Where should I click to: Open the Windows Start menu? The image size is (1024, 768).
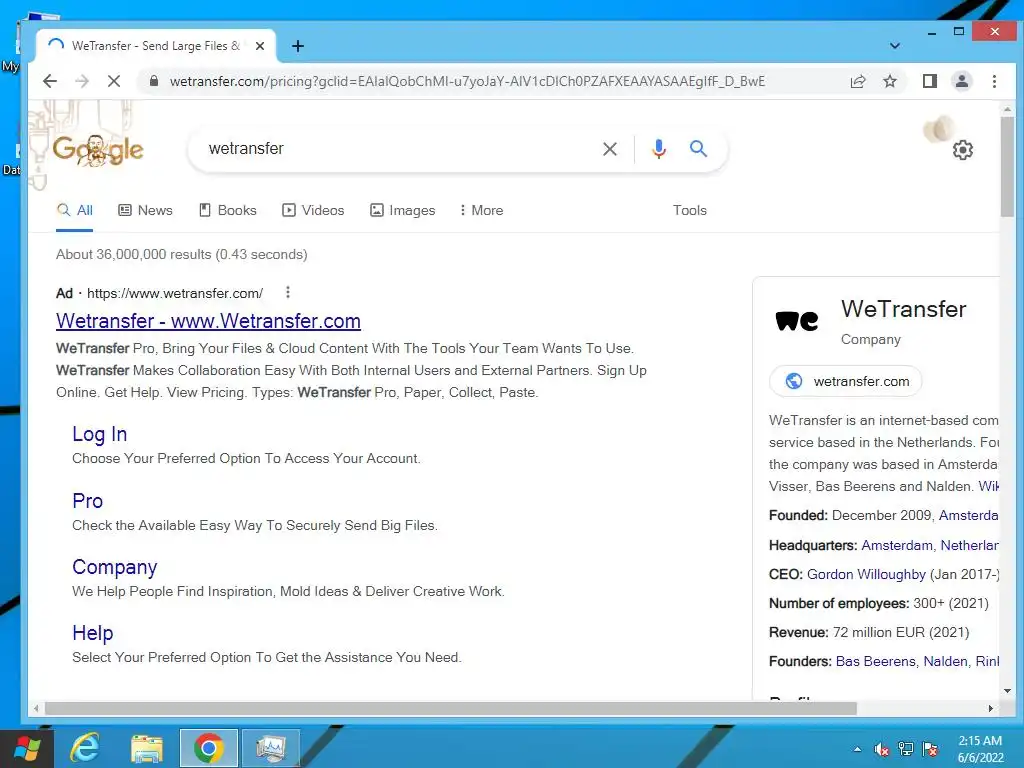coord(26,748)
